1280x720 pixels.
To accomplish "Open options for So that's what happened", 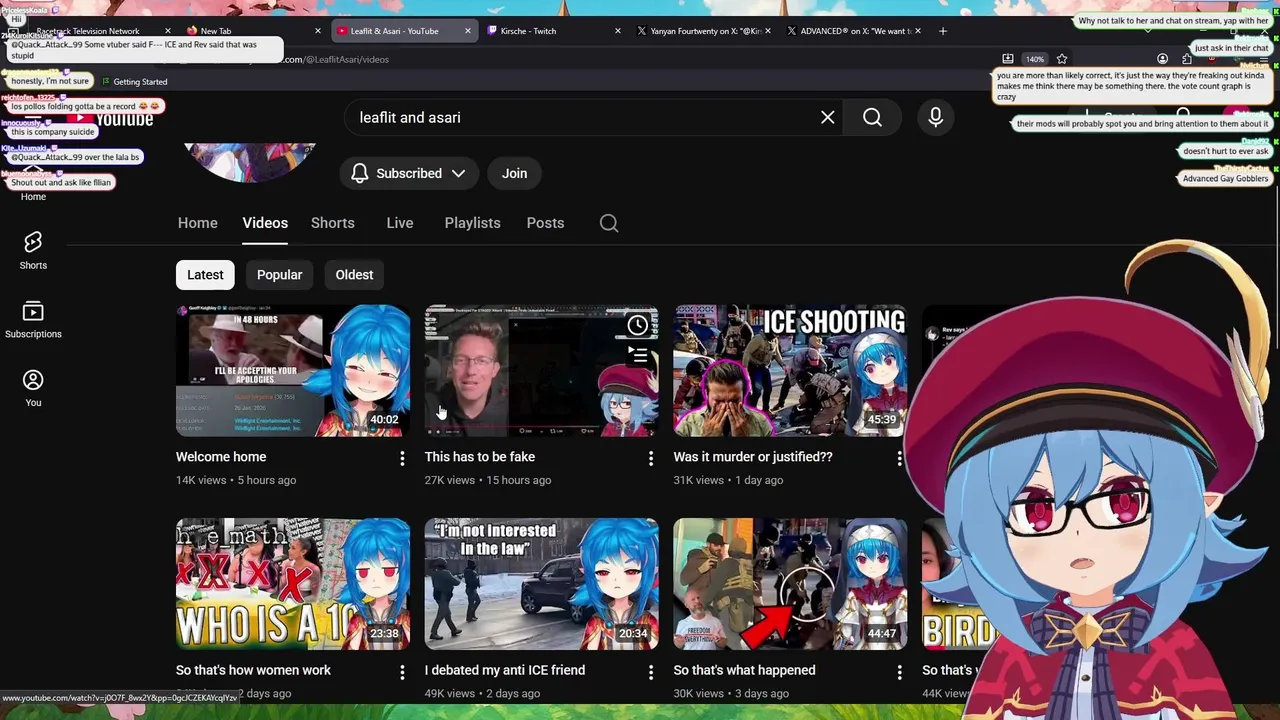I will click(x=899, y=672).
